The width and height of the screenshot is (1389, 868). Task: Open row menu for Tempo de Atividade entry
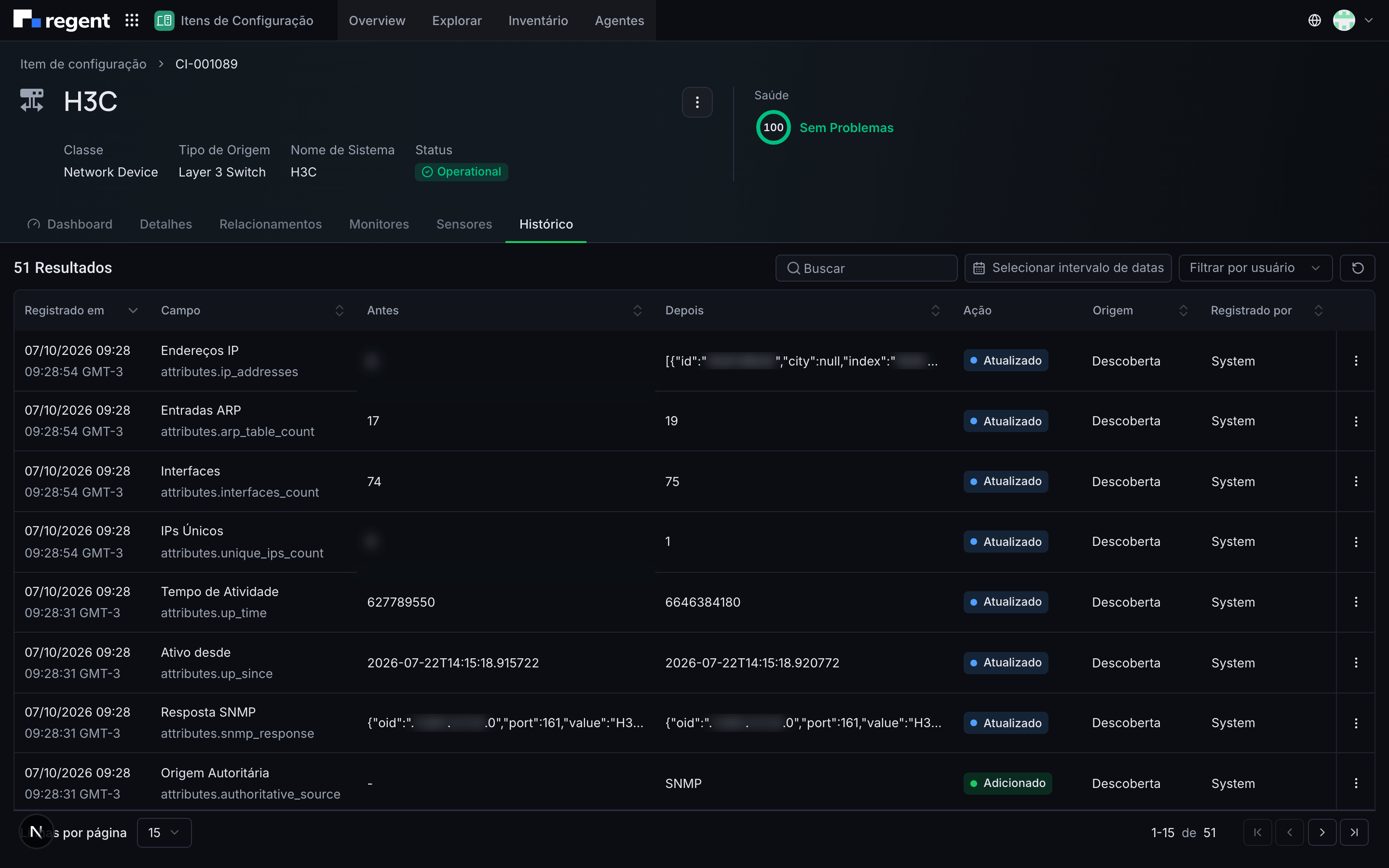(1356, 602)
